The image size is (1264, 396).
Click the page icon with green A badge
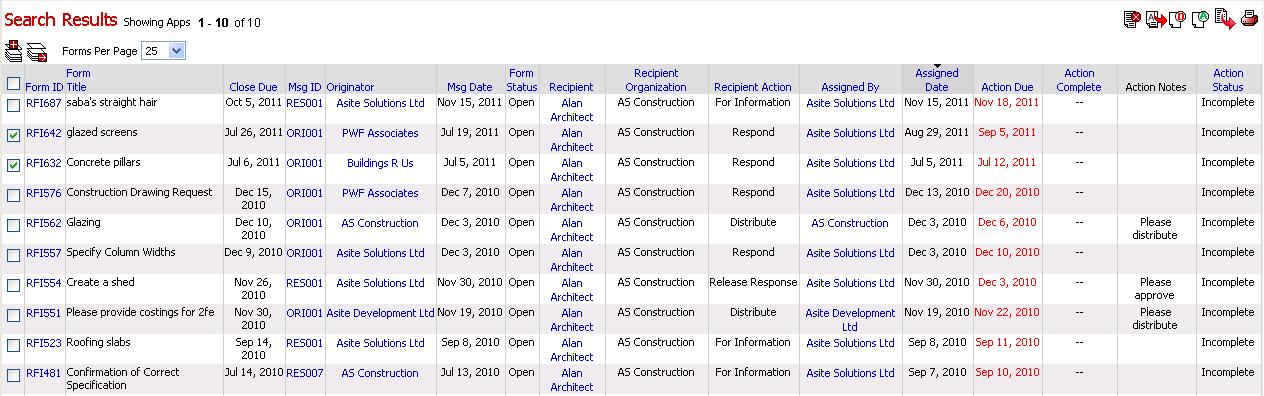click(x=1200, y=19)
